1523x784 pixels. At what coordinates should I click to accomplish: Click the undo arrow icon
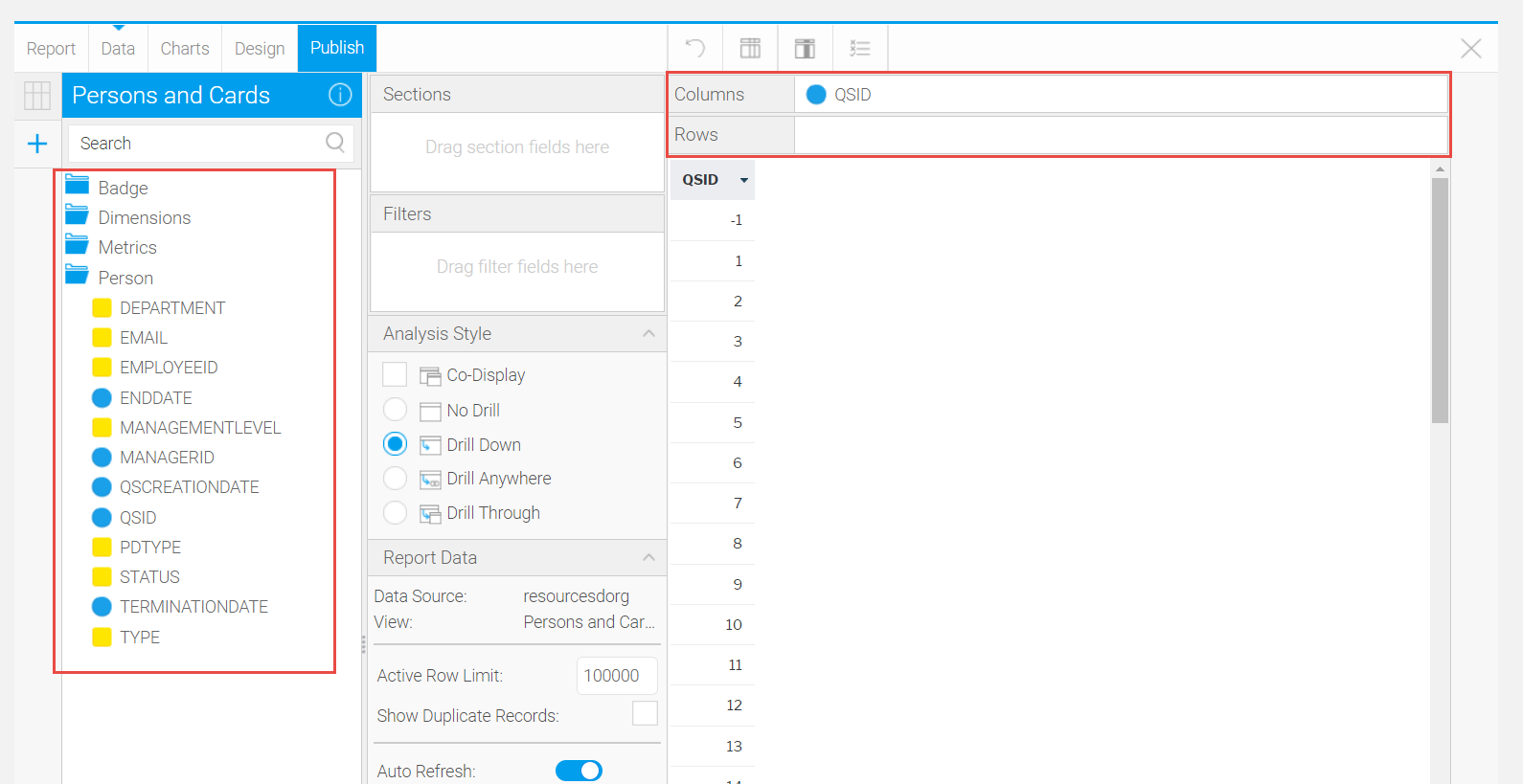point(695,48)
